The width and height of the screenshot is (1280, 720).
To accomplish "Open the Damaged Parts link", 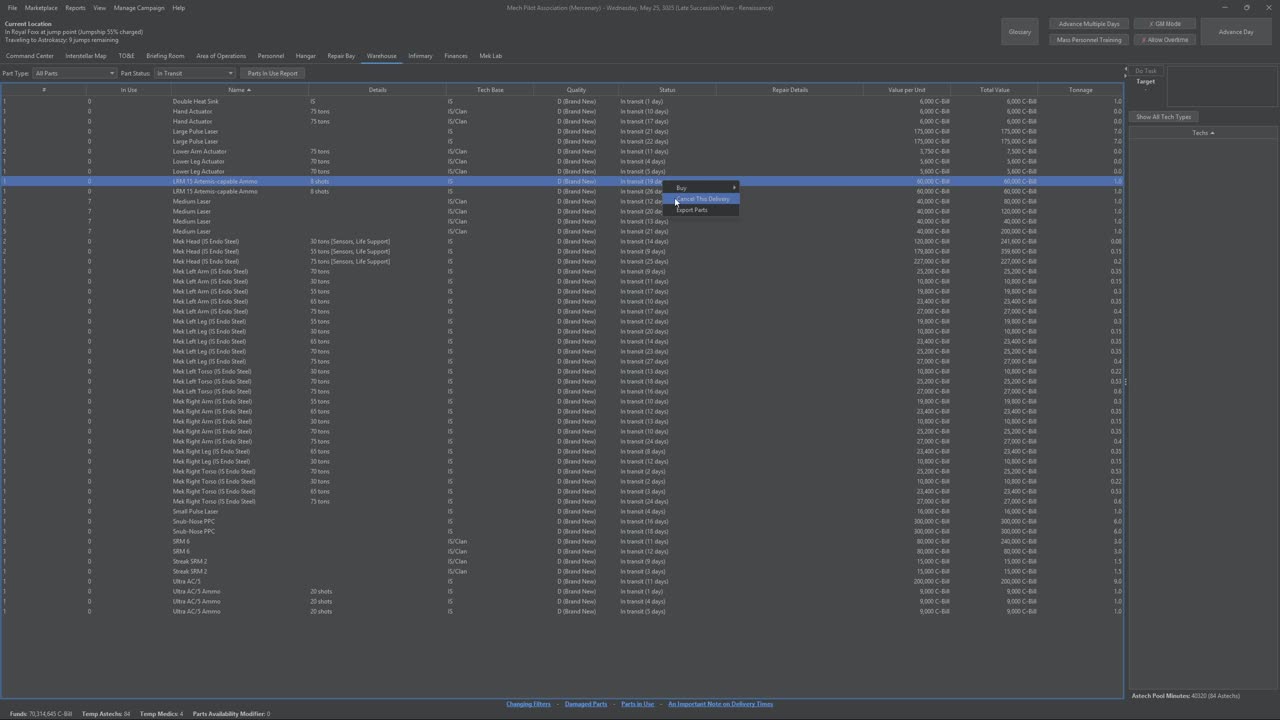I will click(586, 704).
